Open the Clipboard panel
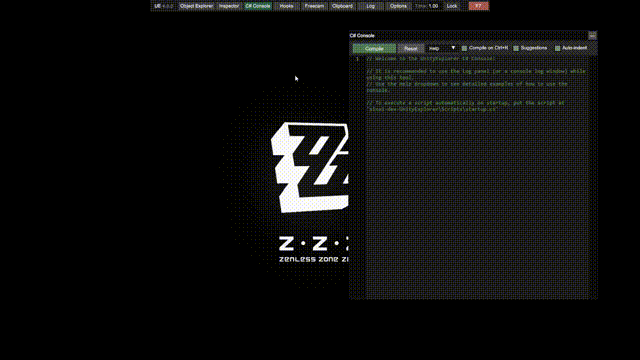 coord(342,6)
